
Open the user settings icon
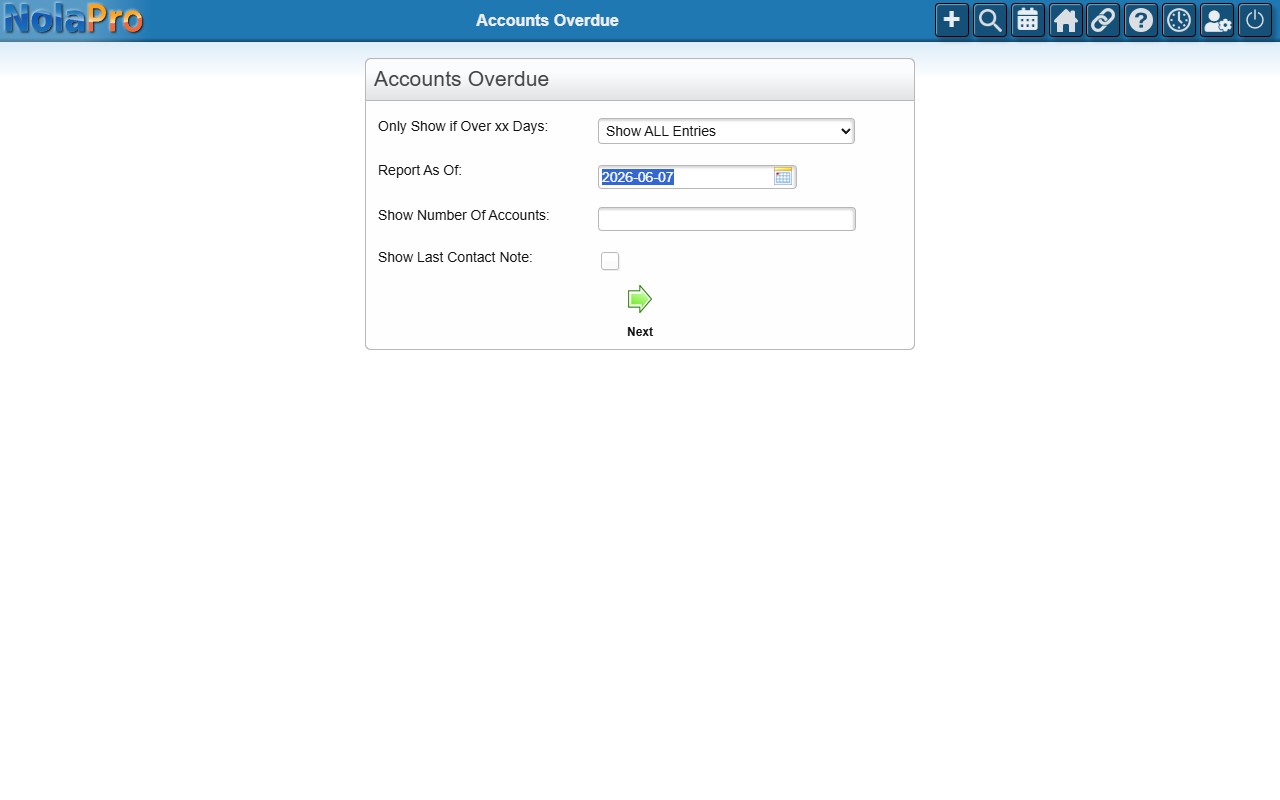point(1217,20)
